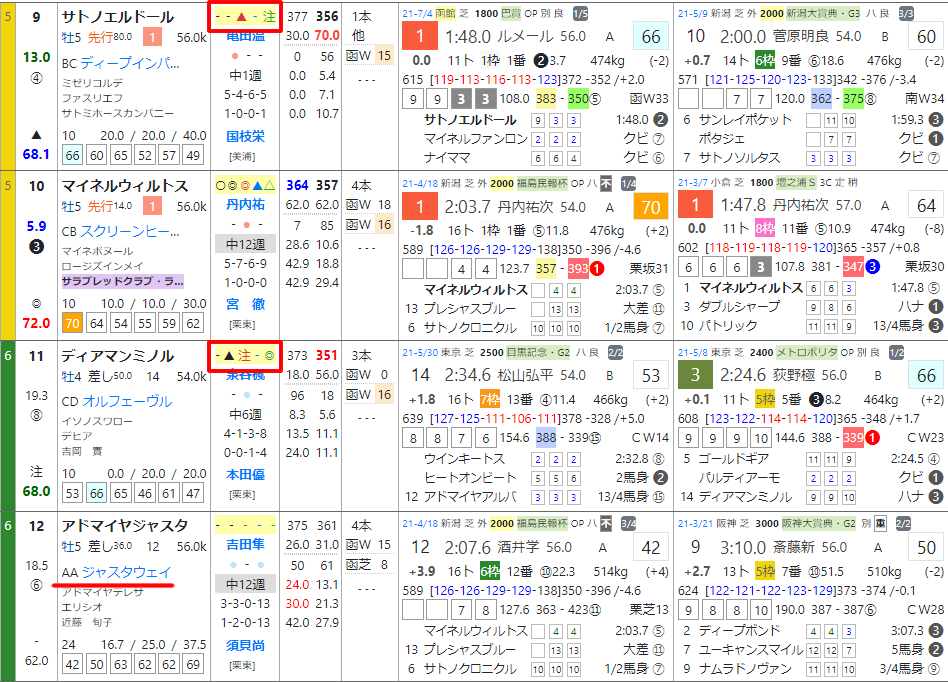Click jockey name 菅原明良

pos(800,37)
